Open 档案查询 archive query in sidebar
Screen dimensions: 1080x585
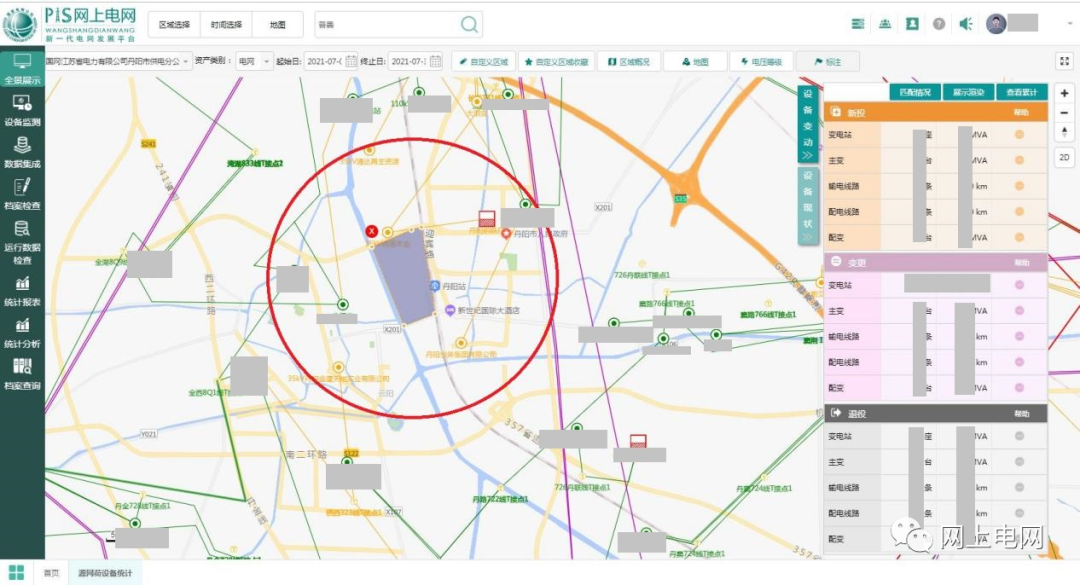pos(22,374)
